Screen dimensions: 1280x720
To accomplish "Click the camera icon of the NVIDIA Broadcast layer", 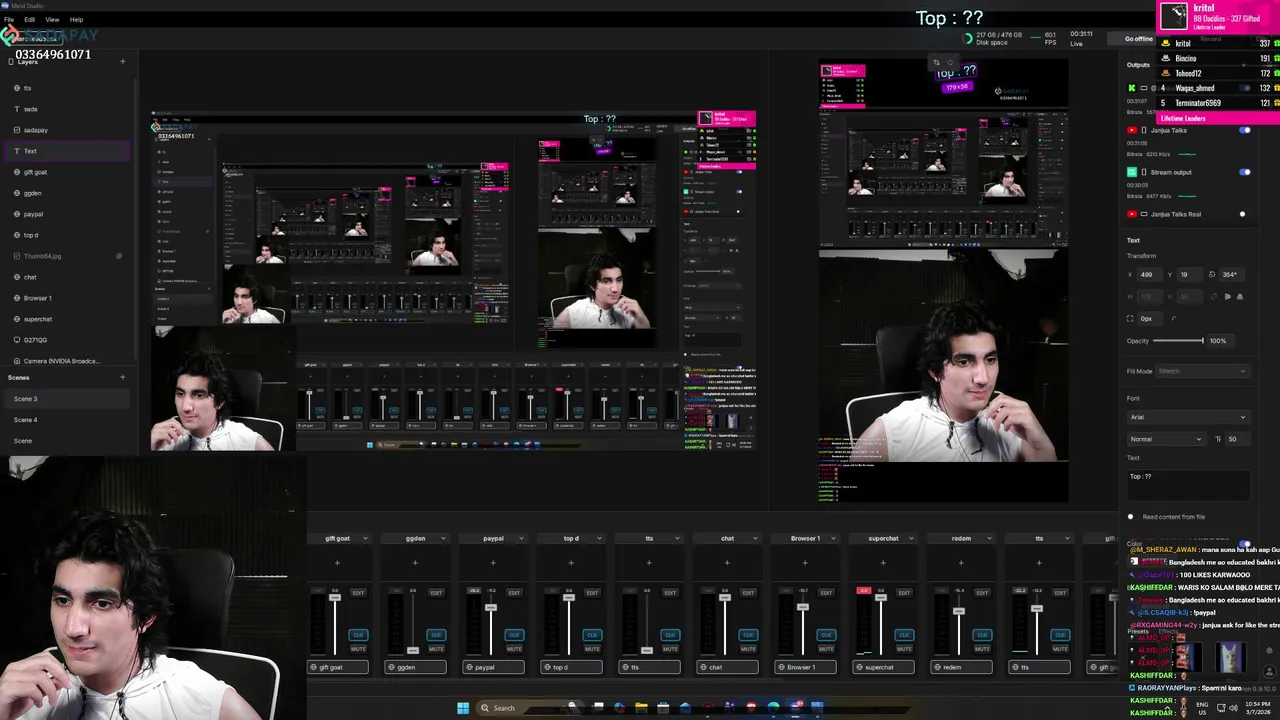I will coord(16,361).
